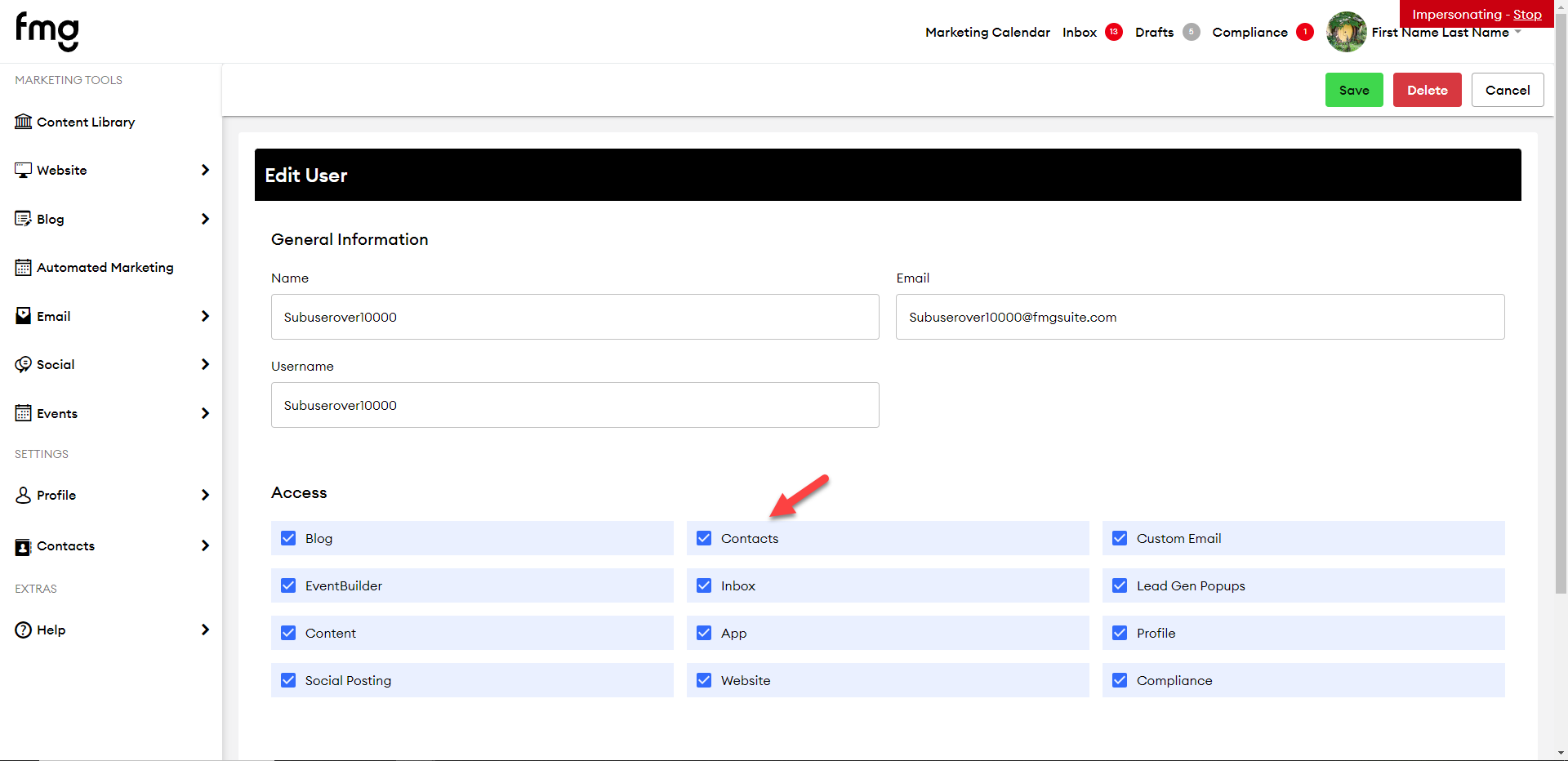
Task: Expand the Help sidebar chevron
Action: 205,630
